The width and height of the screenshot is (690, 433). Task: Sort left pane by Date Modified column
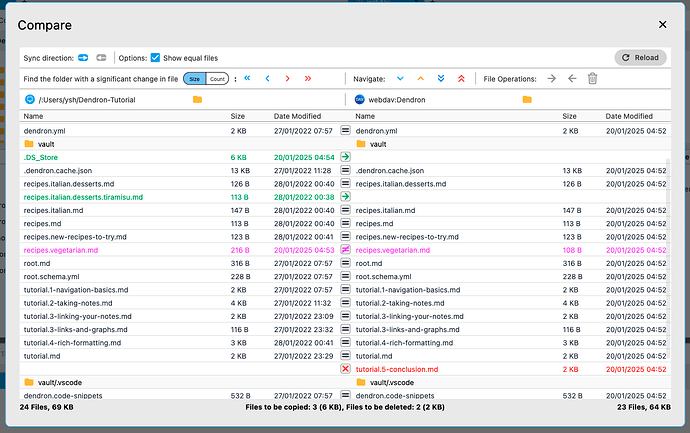[297, 116]
